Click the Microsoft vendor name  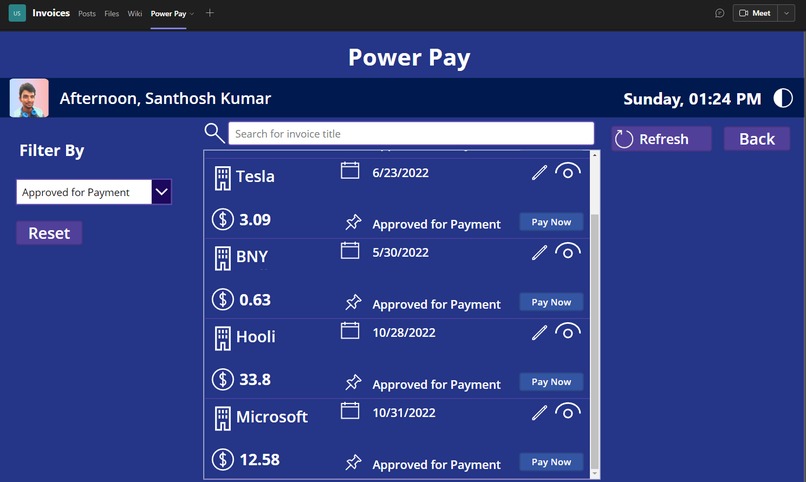tap(272, 417)
